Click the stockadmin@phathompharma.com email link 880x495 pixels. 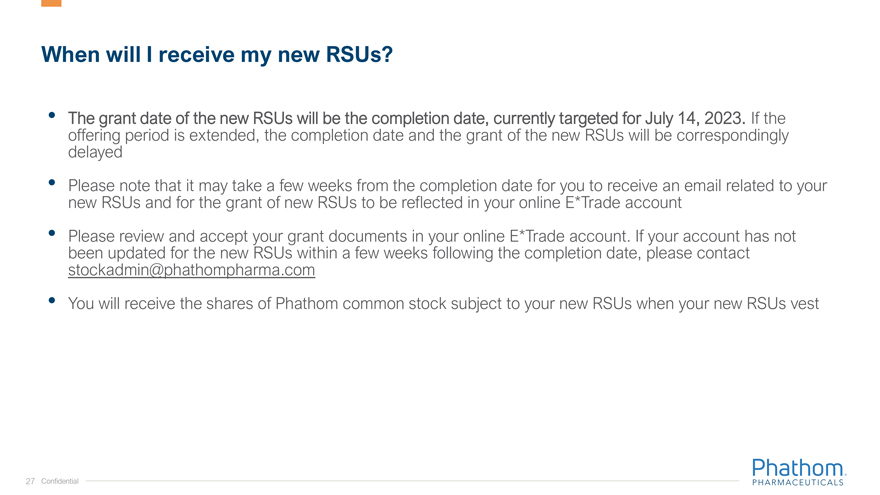(x=191, y=270)
